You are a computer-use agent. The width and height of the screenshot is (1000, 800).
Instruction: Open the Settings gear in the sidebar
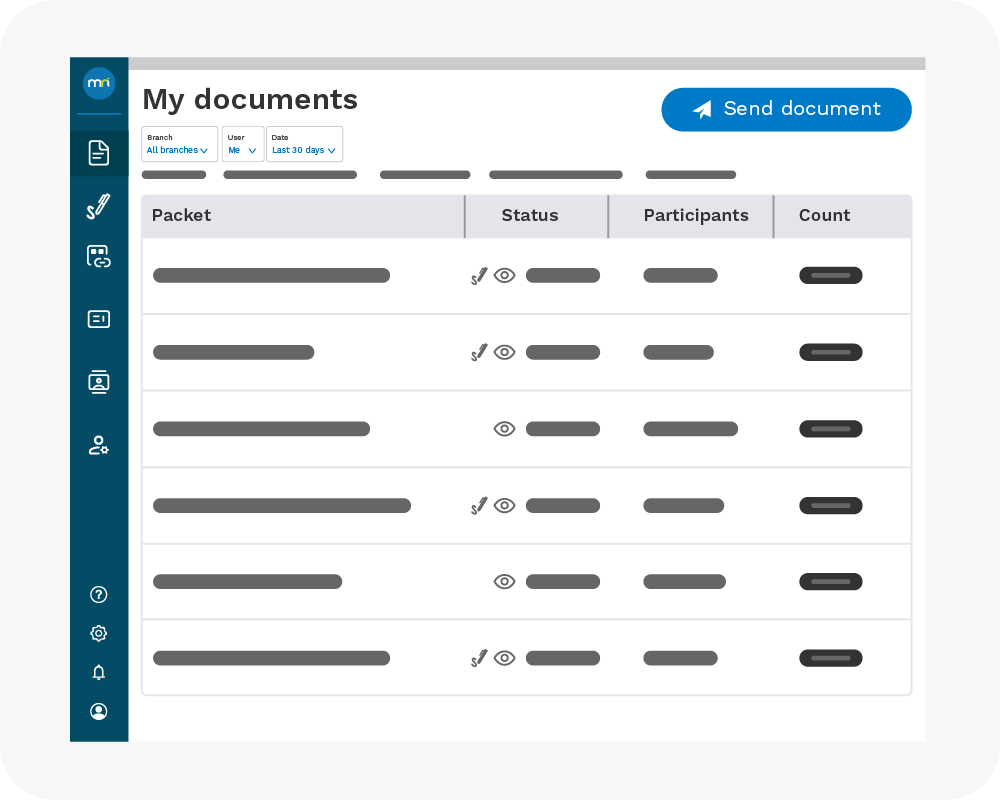click(99, 633)
